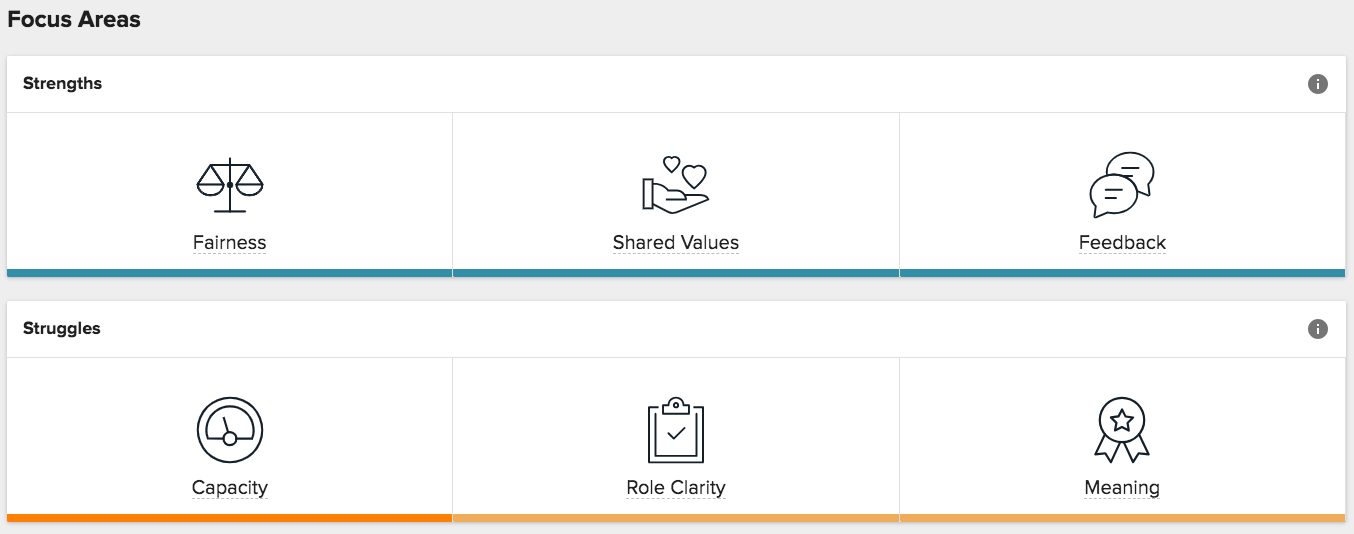
Task: Select the Shared Values hand-with-hearts icon
Action: tap(675, 184)
